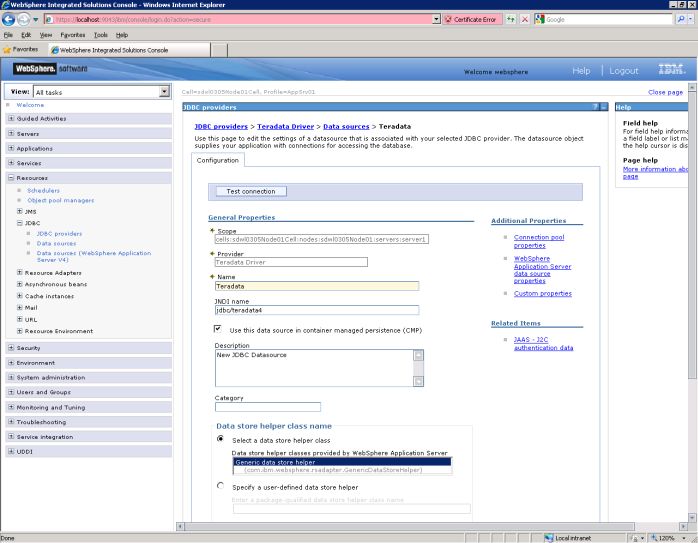Open JDBC providers navigation link

pyautogui.click(x=59, y=234)
